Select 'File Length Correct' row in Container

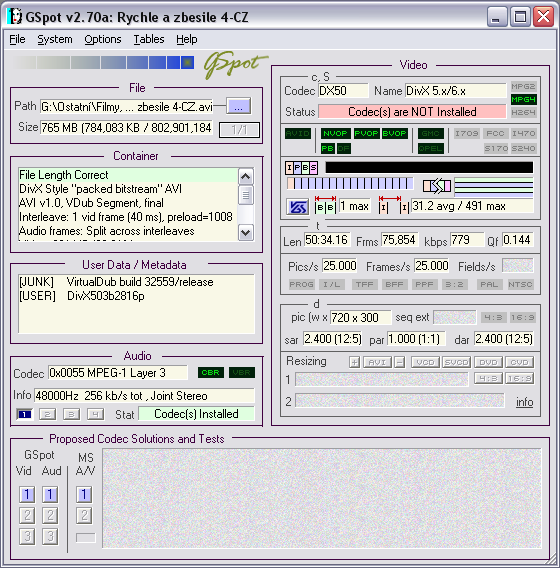(128, 175)
